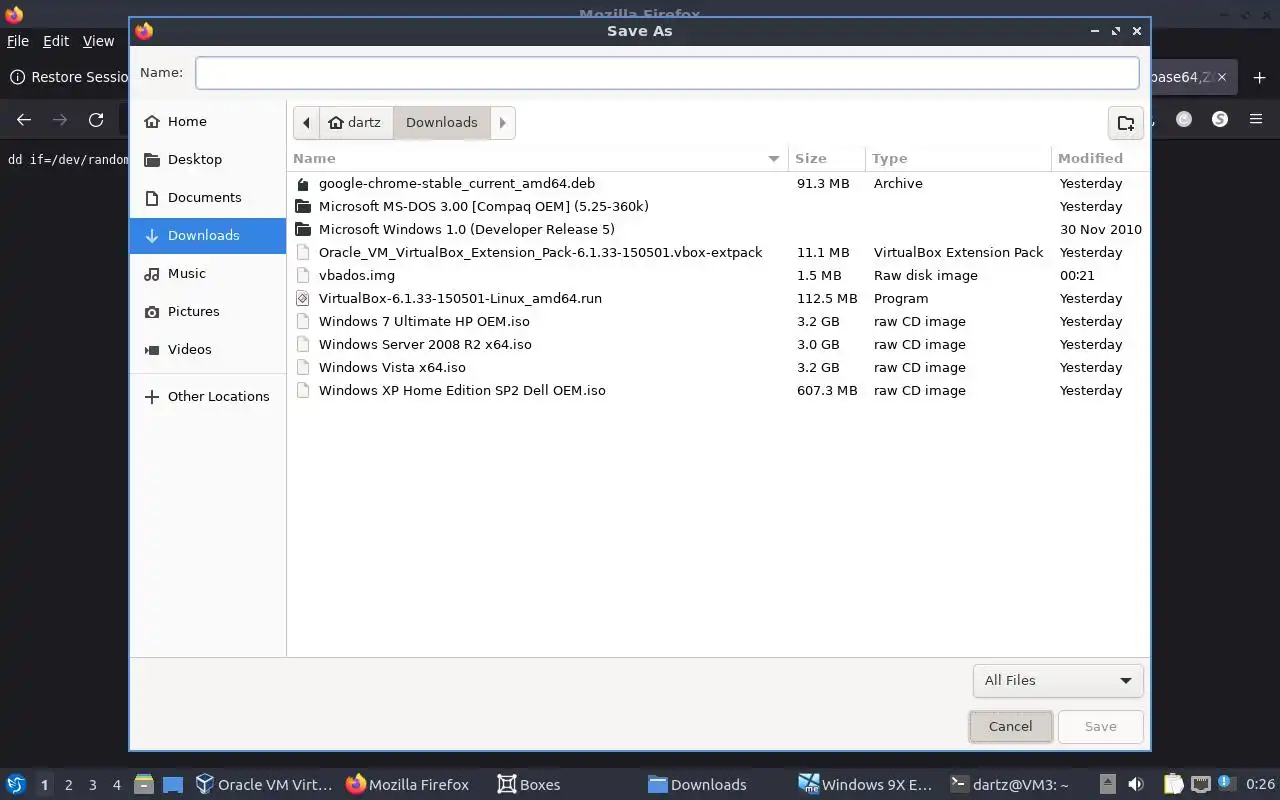This screenshot has width=1280, height=800.
Task: Switch to Windows 9X taskbar window
Action: 866,784
